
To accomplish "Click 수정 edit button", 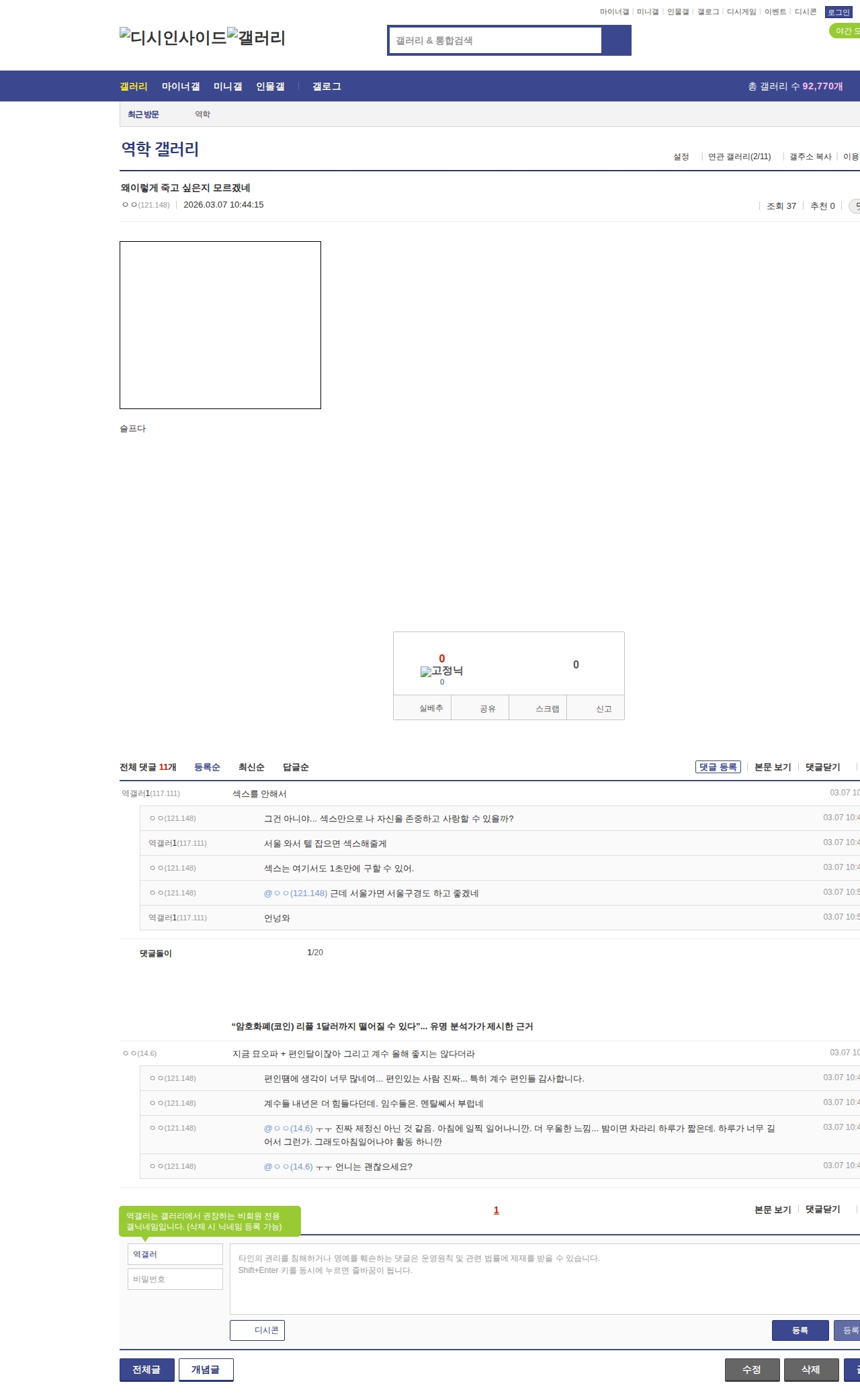I will pos(752,1369).
